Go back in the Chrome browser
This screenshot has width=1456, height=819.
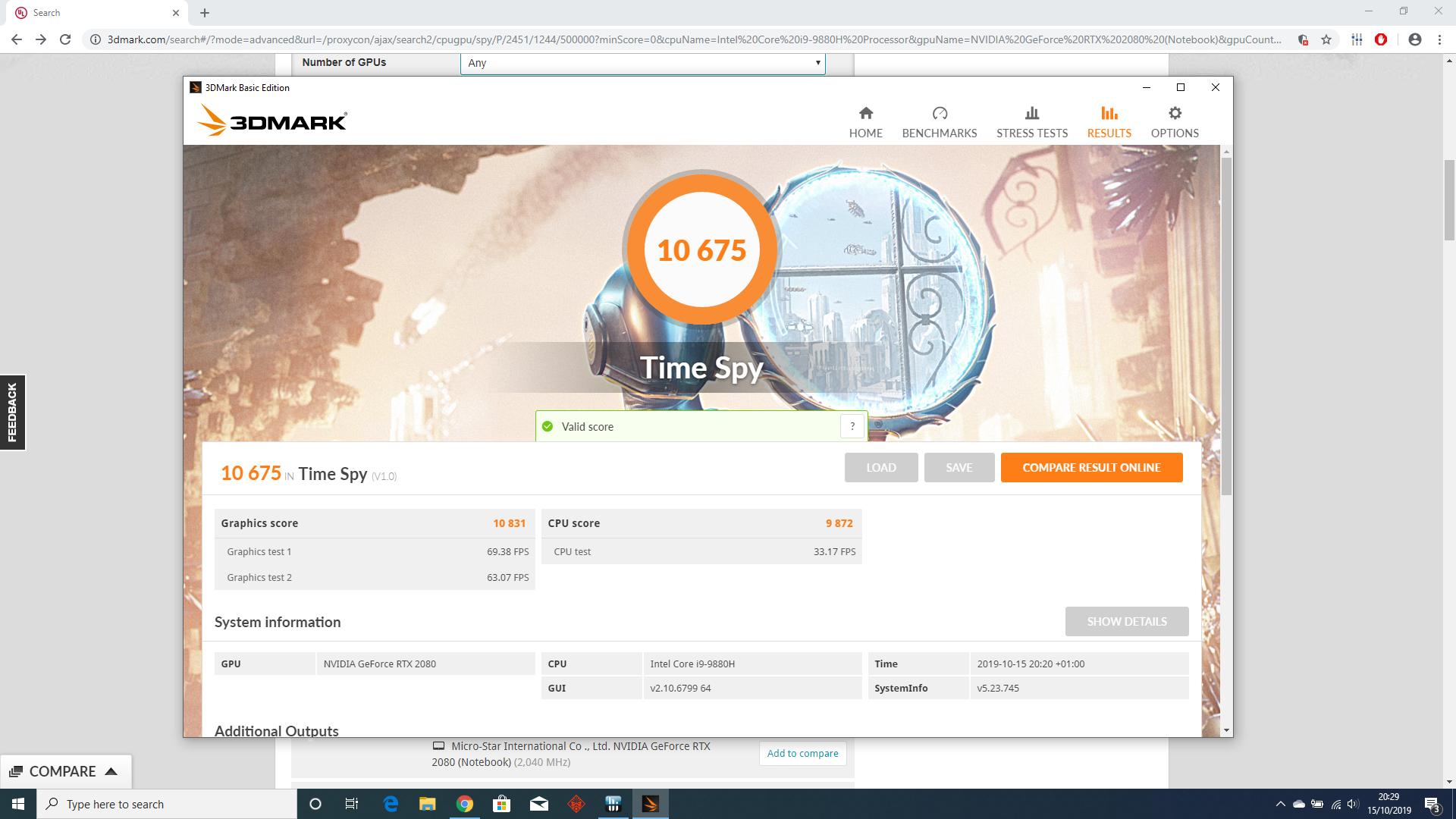(17, 39)
